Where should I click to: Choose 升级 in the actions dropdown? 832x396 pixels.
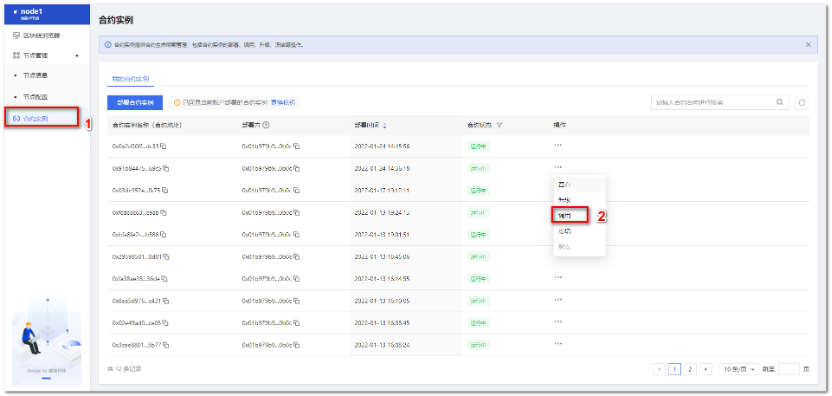tap(579, 200)
